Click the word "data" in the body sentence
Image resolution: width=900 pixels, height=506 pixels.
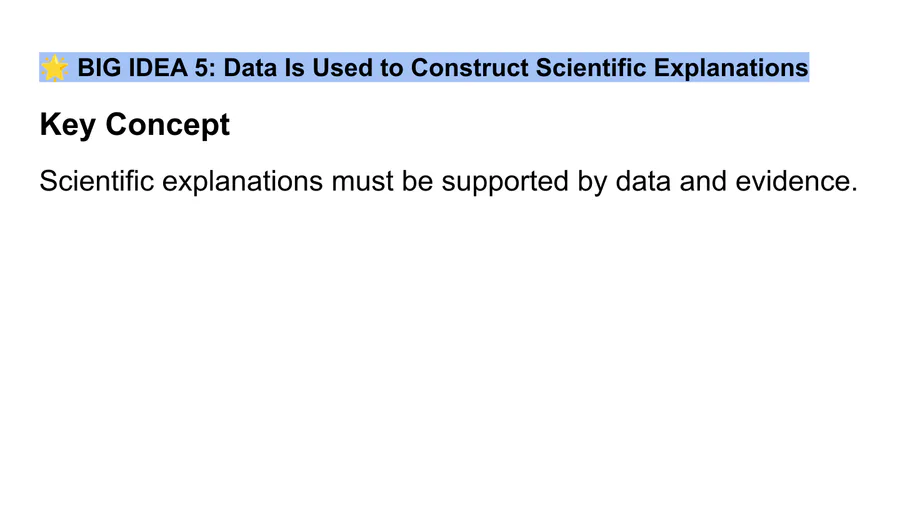(641, 182)
